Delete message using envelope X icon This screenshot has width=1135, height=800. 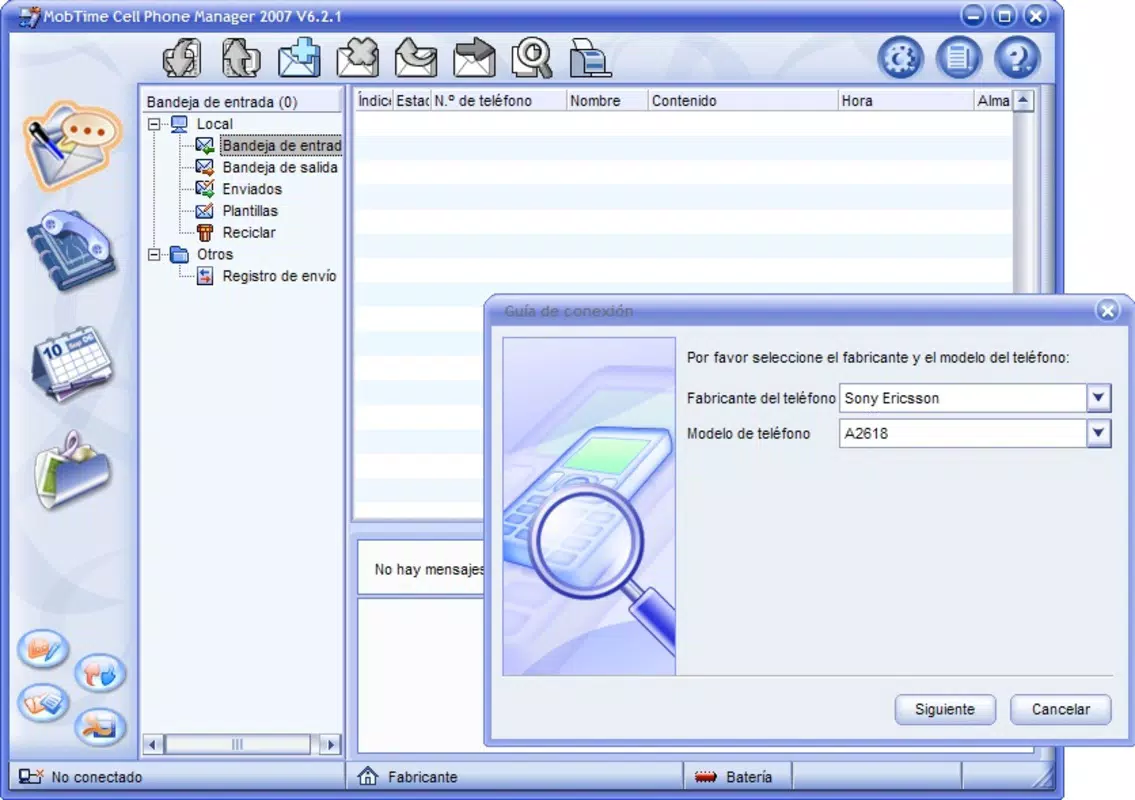click(x=358, y=58)
